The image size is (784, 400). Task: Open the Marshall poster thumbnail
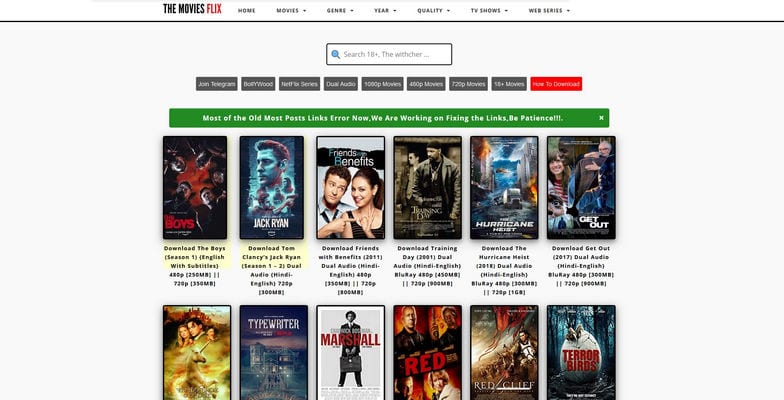tap(350, 352)
